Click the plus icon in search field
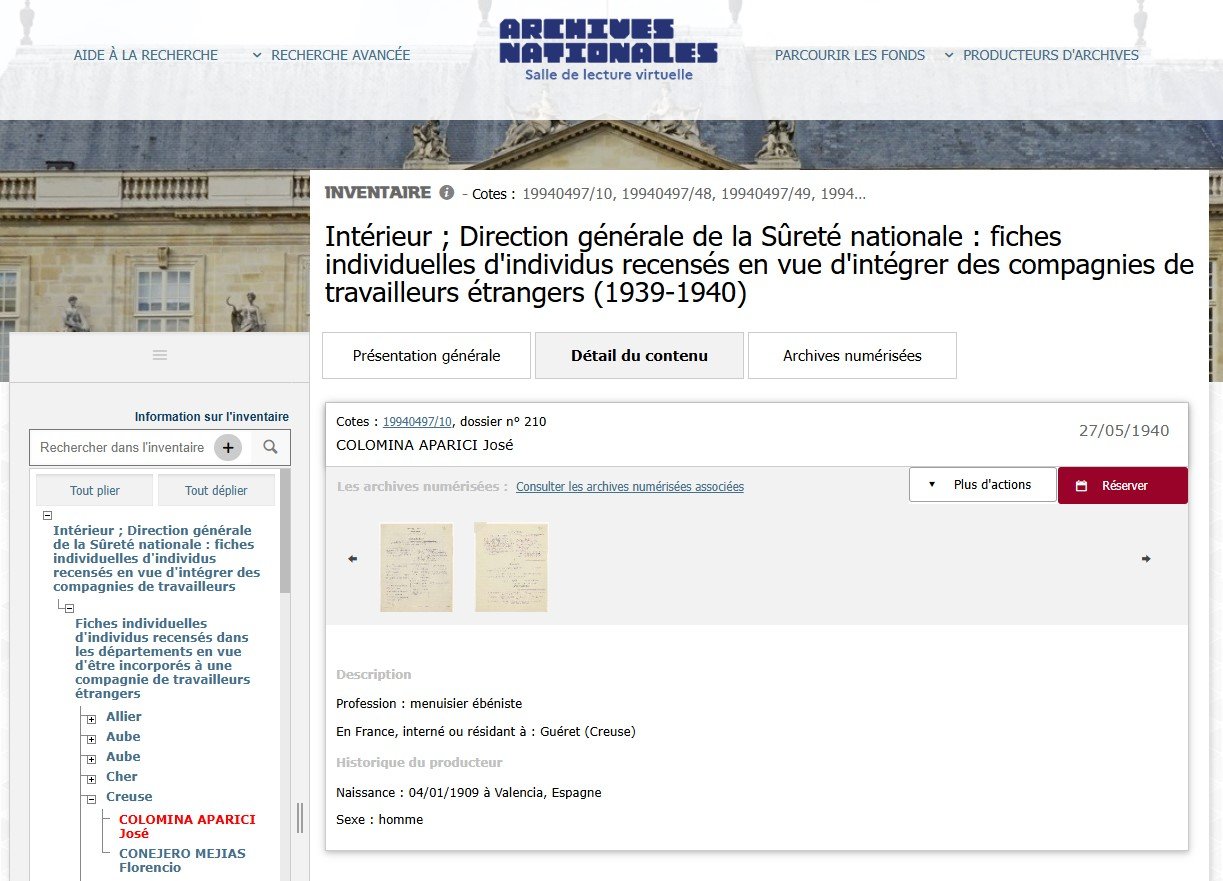The image size is (1223, 881). coord(228,447)
